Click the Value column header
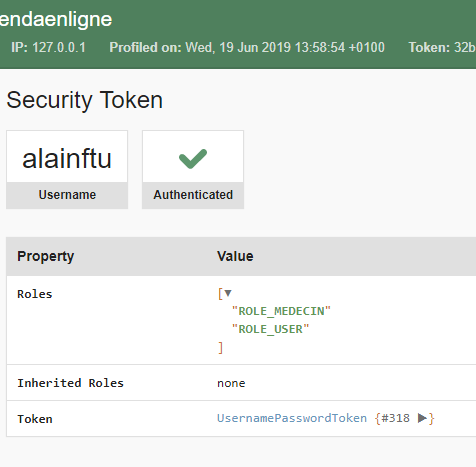Viewport: 476px width, 467px height. 235,256
